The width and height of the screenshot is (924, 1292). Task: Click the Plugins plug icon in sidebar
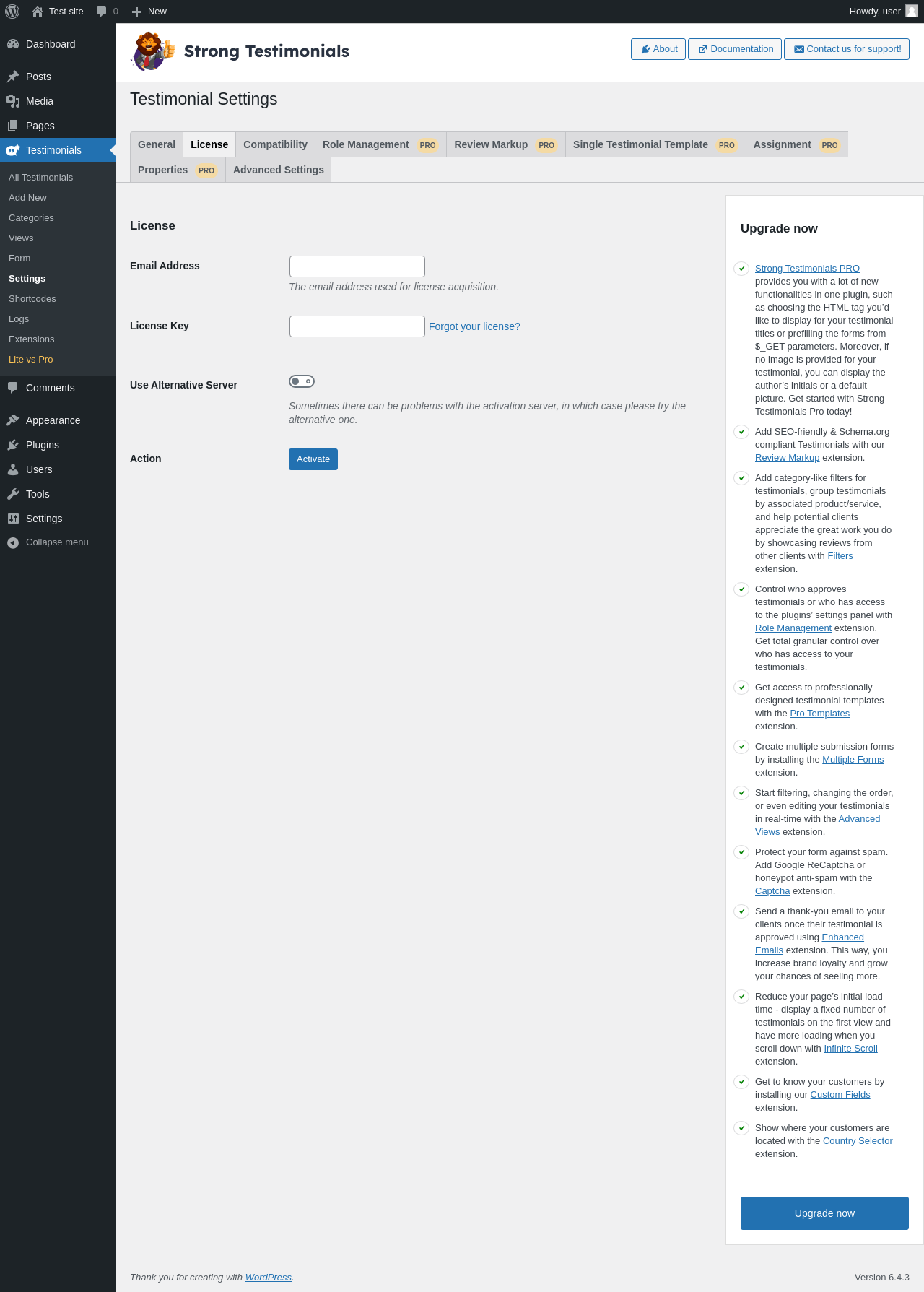[x=13, y=445]
